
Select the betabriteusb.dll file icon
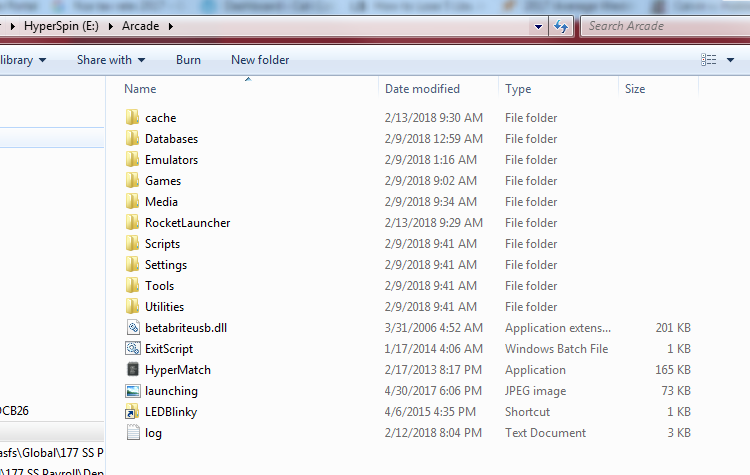click(132, 328)
